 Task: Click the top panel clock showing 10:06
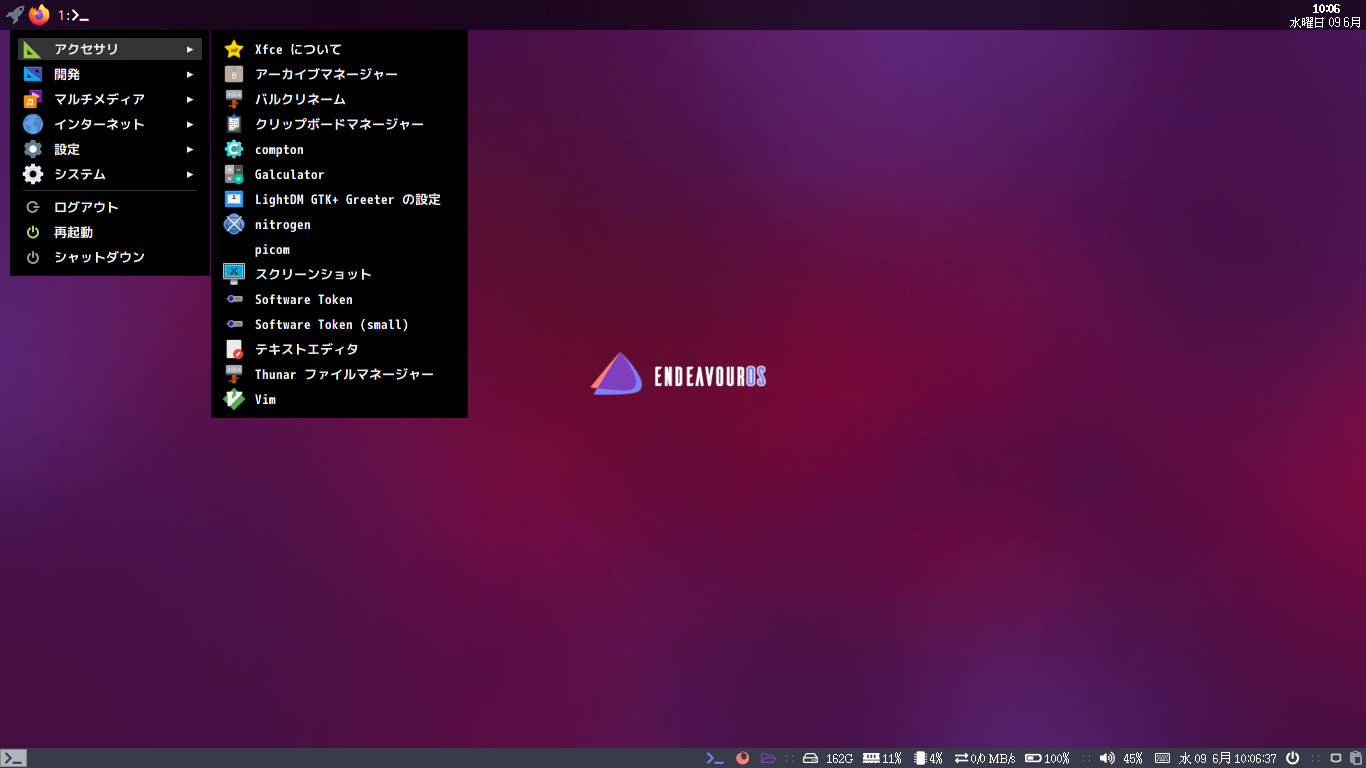click(x=1326, y=15)
